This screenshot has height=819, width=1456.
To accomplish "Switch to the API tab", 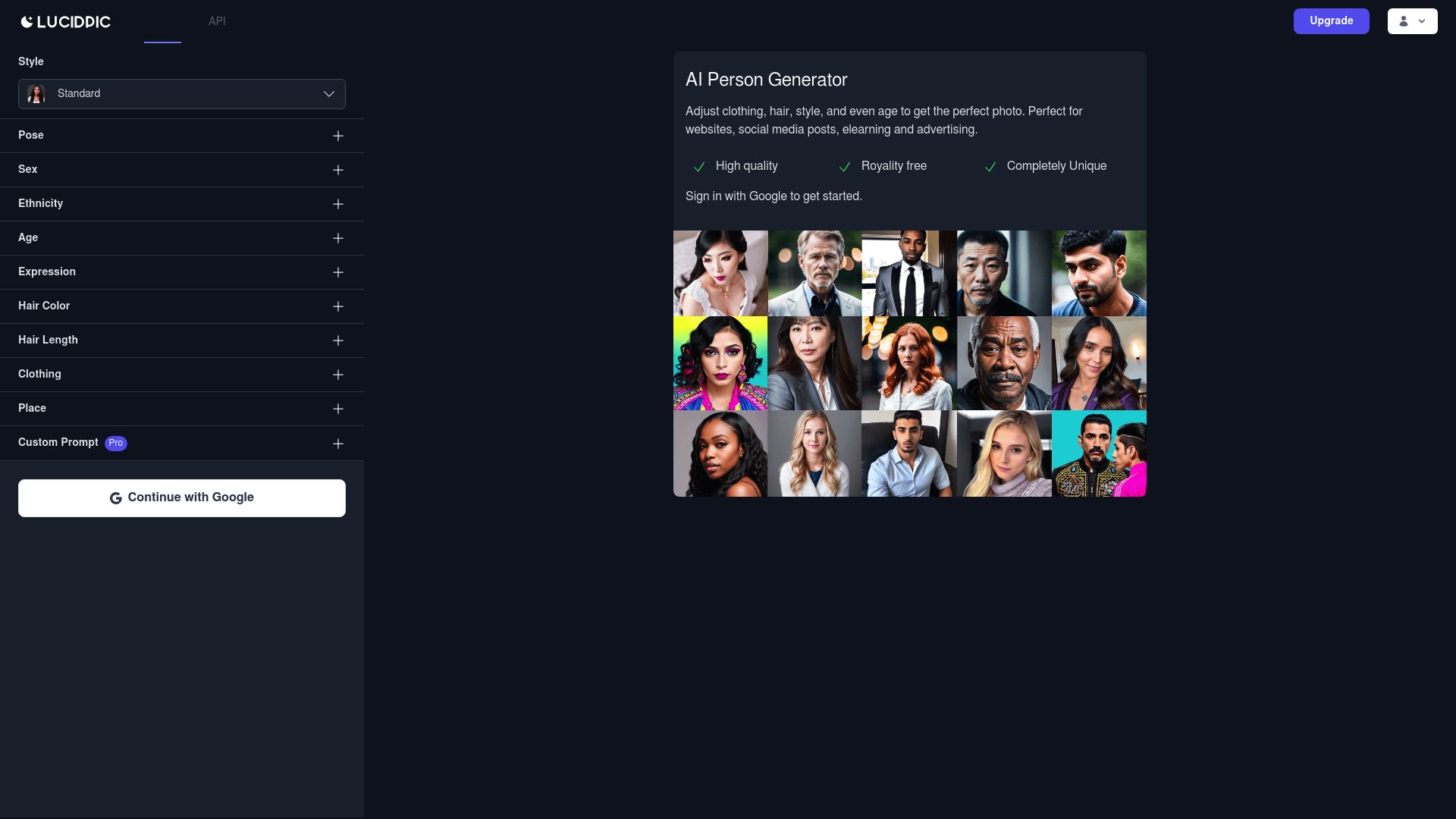I will 217,21.
